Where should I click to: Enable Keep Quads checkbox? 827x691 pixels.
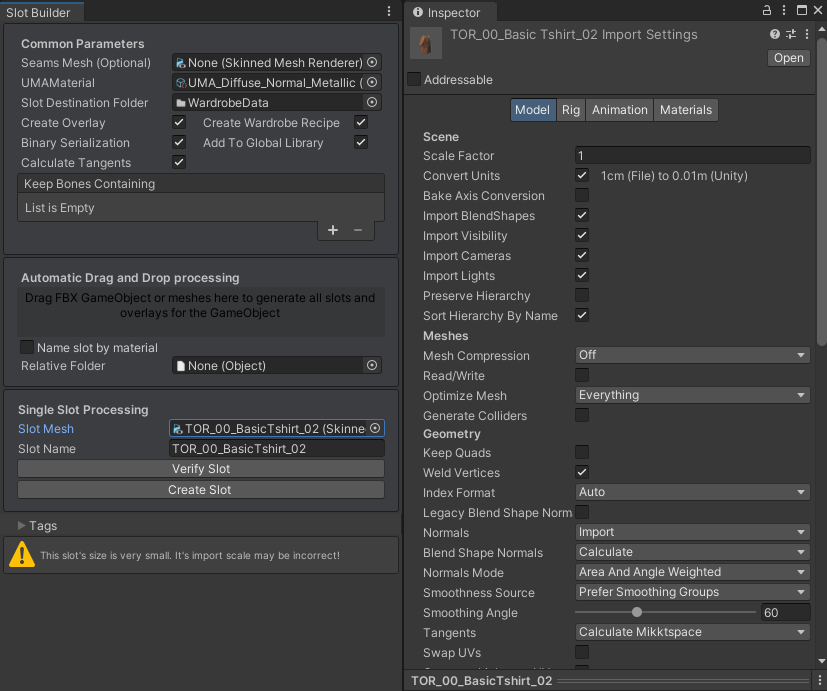[x=582, y=452]
